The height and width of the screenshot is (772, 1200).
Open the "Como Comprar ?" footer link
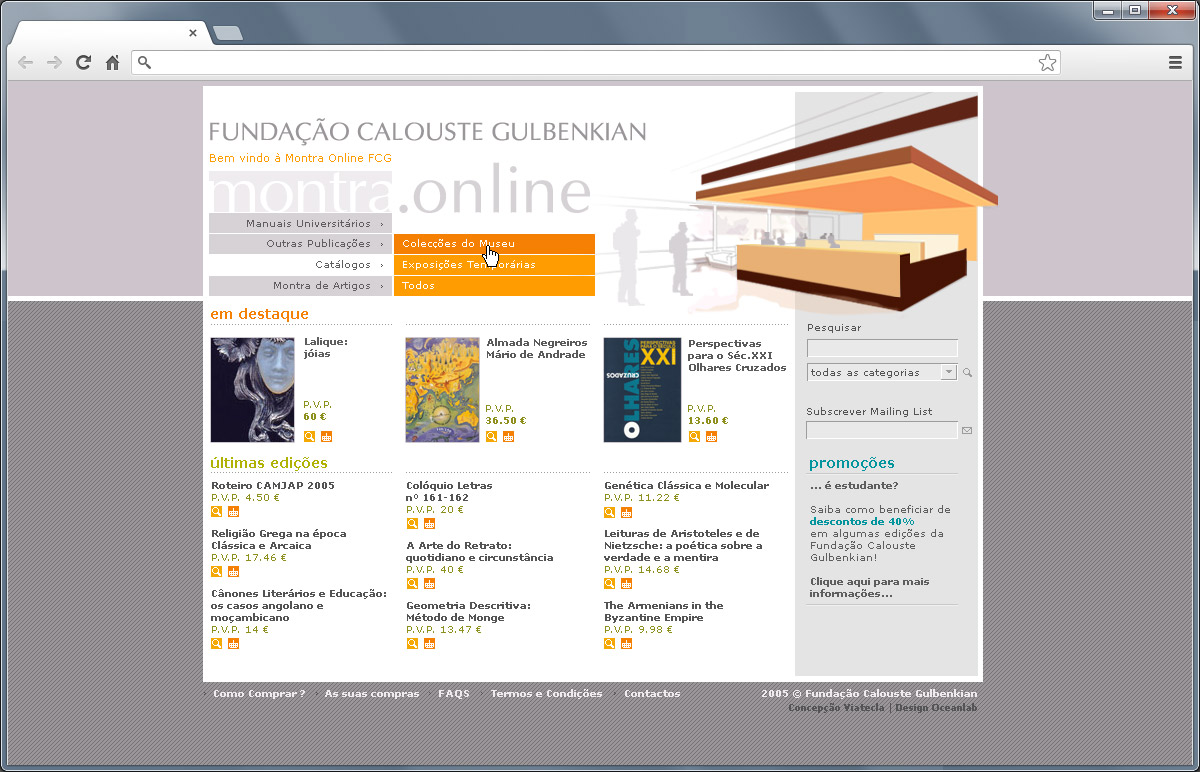pos(259,693)
